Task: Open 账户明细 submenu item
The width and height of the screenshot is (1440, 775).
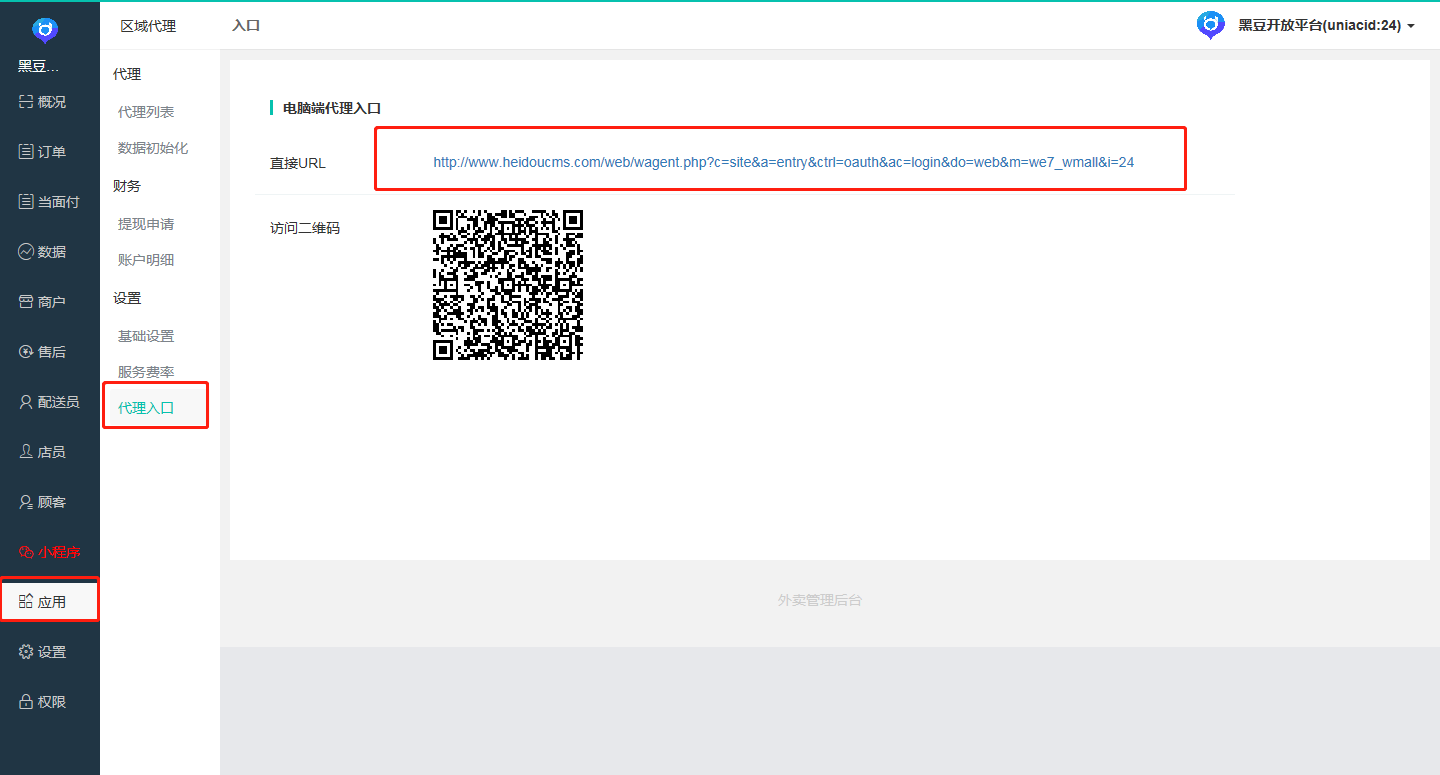Action: click(146, 260)
